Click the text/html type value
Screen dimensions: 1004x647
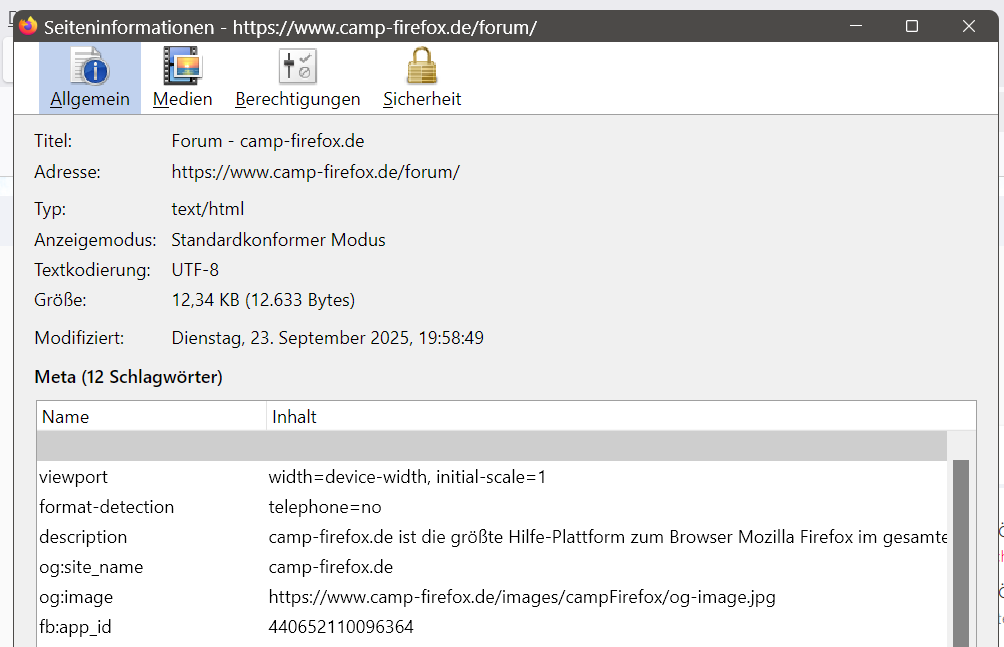coord(208,210)
